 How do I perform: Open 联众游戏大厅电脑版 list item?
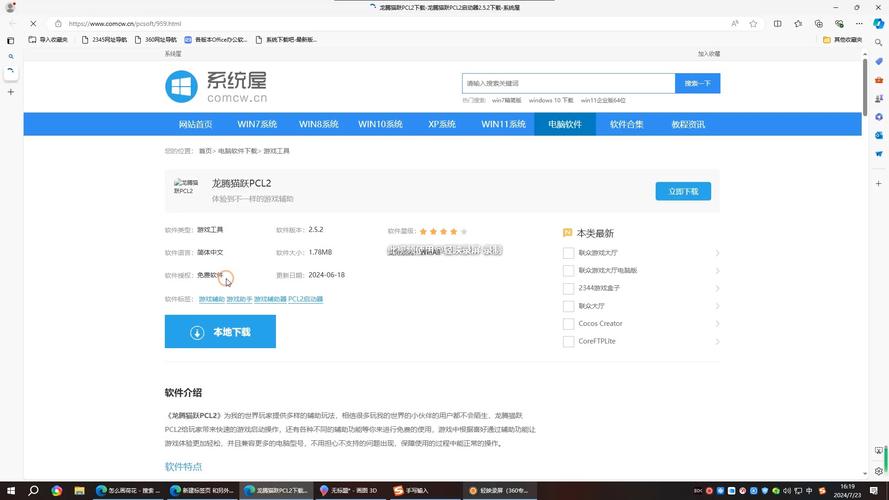[x=608, y=270]
